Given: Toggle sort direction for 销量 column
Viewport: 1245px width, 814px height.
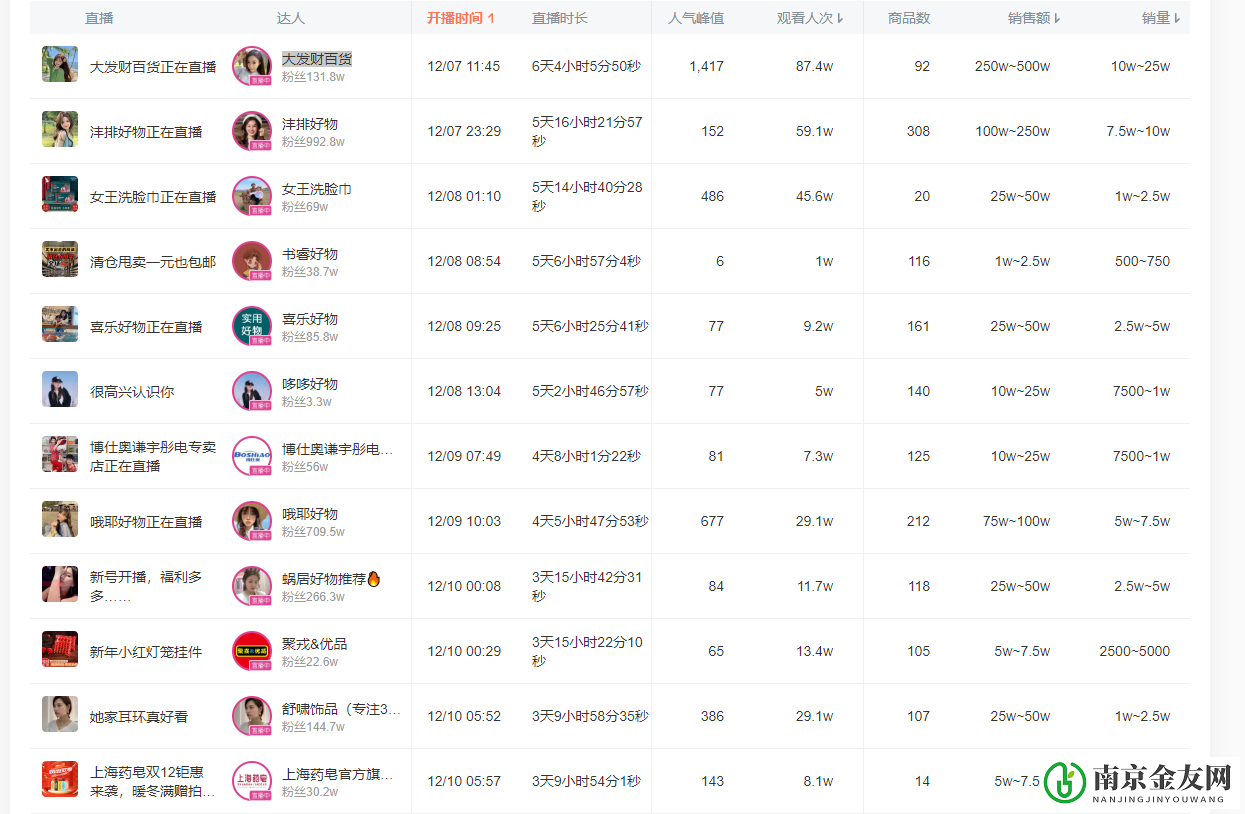Looking at the screenshot, I should coord(1159,17).
